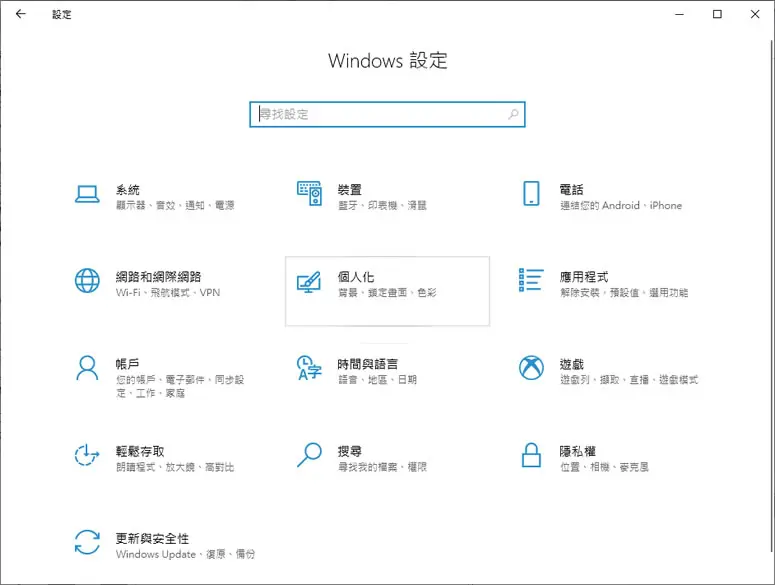Select the 電話 category title
Image resolution: width=775 pixels, height=585 pixels.
pyautogui.click(x=571, y=190)
